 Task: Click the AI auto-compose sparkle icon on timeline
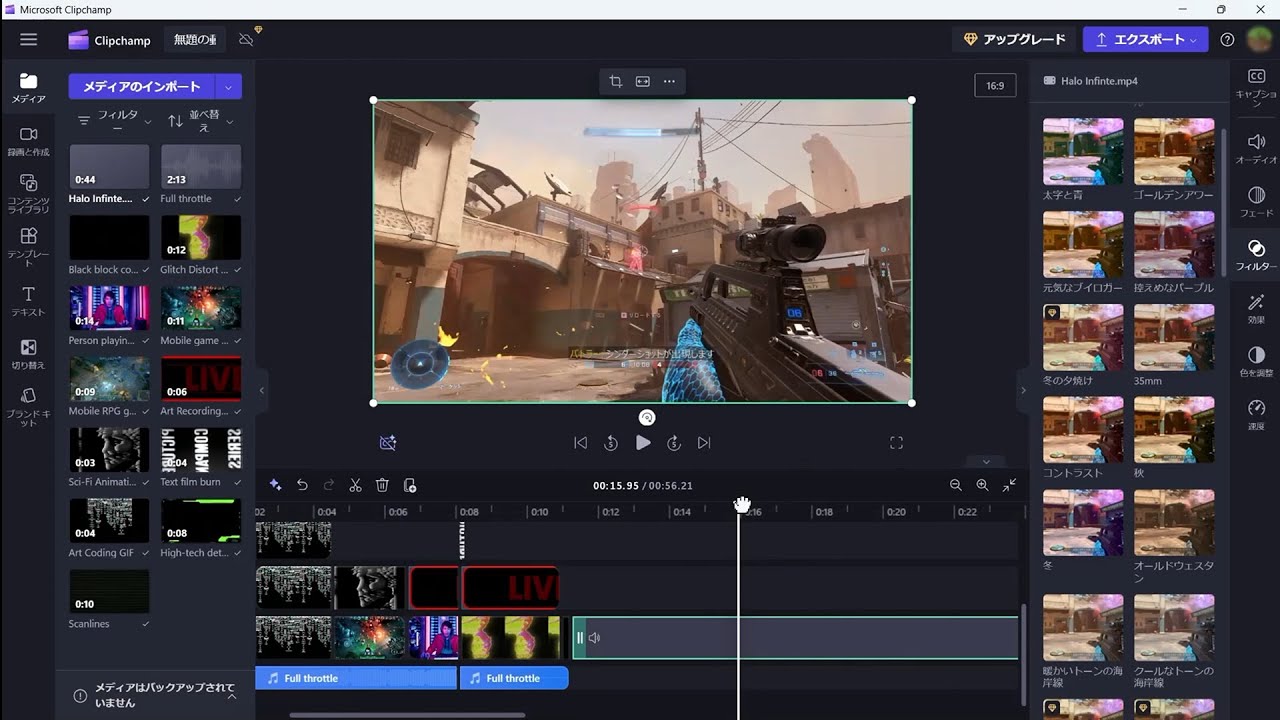click(x=275, y=485)
